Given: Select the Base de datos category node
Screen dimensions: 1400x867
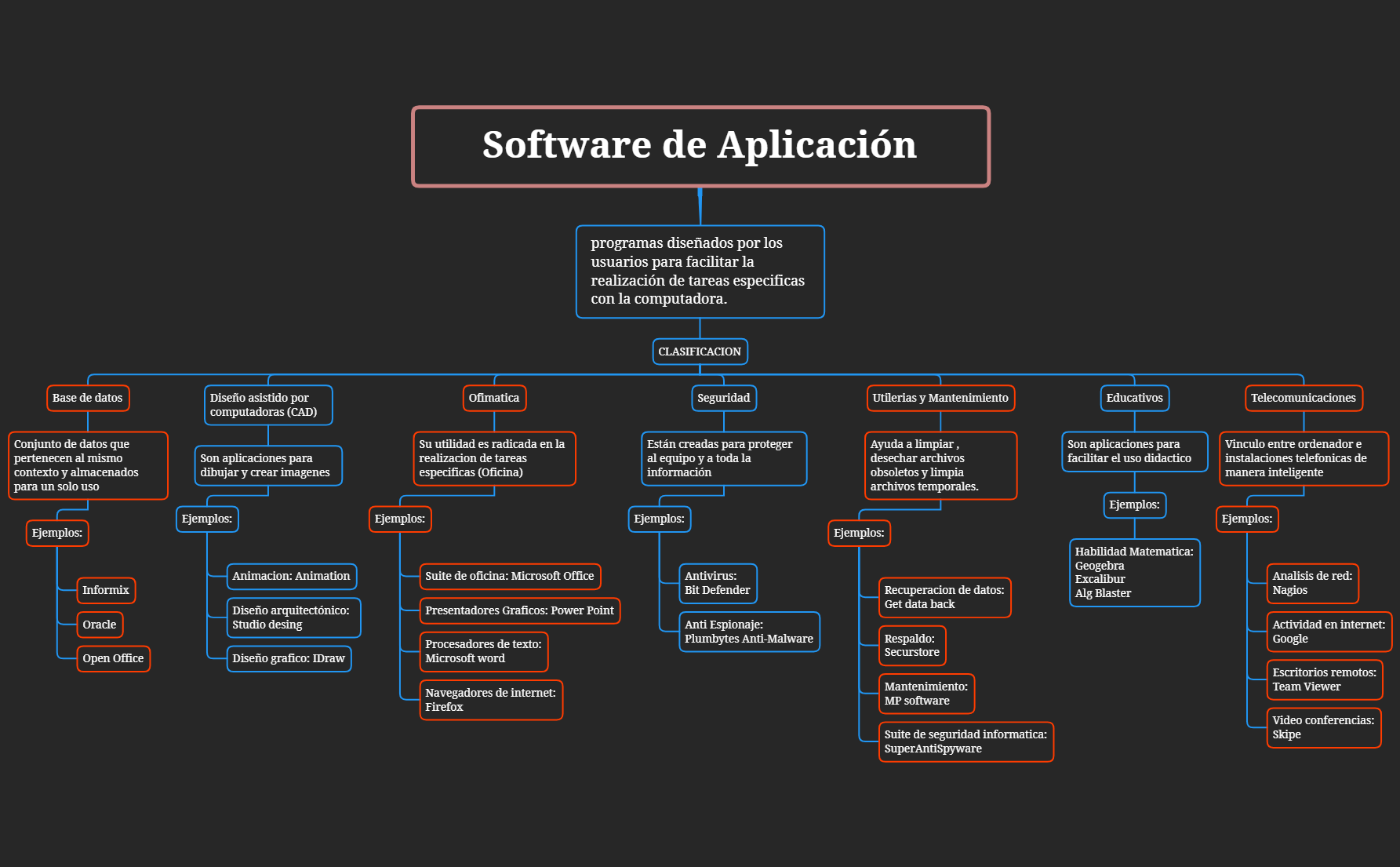Looking at the screenshot, I should pyautogui.click(x=88, y=398).
